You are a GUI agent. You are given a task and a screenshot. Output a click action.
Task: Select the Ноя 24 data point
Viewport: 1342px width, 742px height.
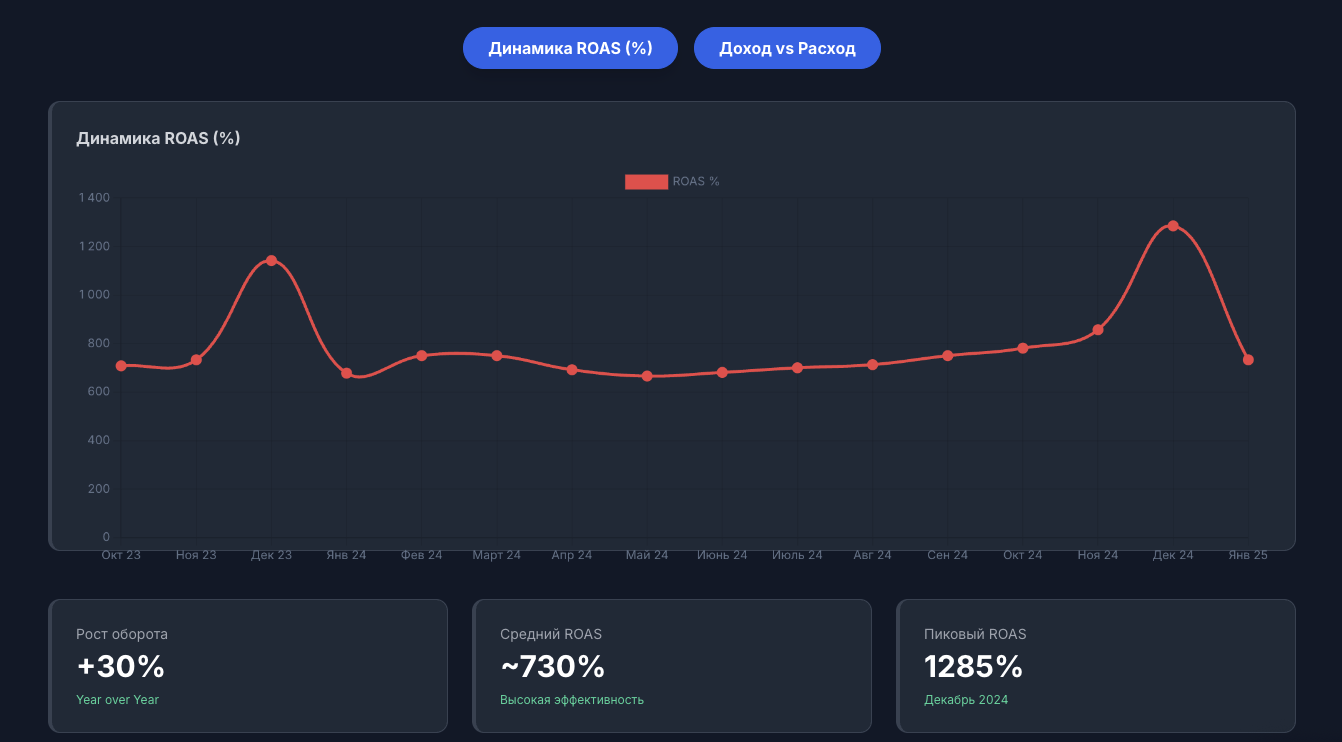click(1098, 330)
